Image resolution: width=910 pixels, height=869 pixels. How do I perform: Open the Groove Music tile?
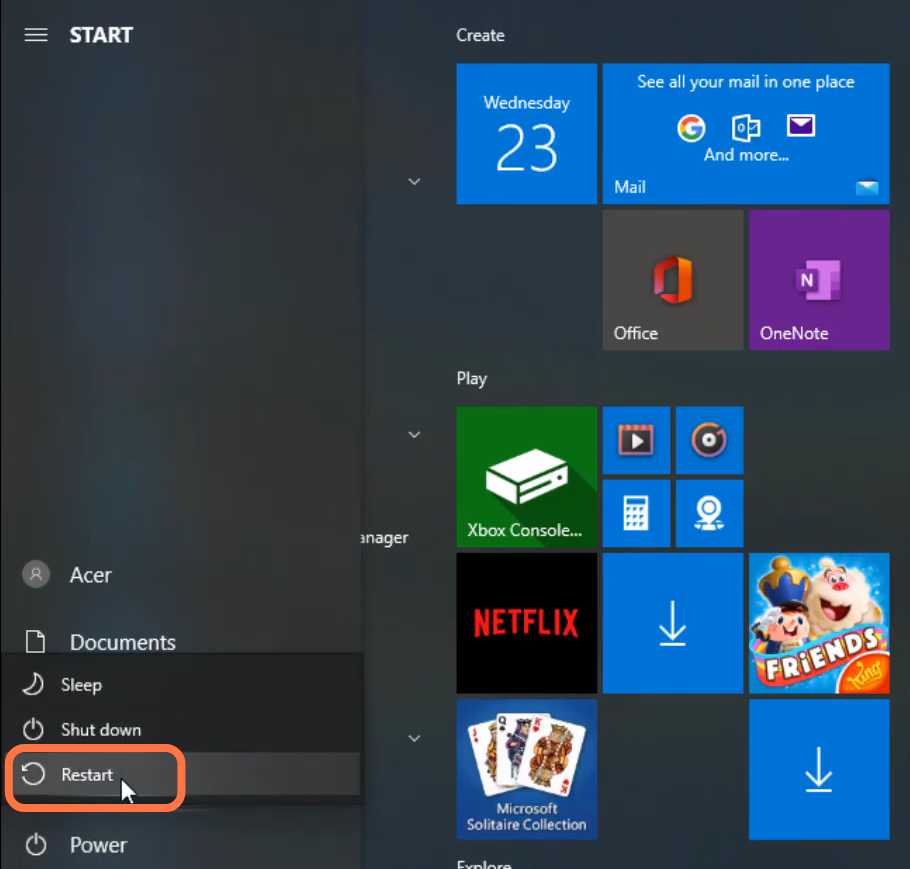pyautogui.click(x=709, y=440)
